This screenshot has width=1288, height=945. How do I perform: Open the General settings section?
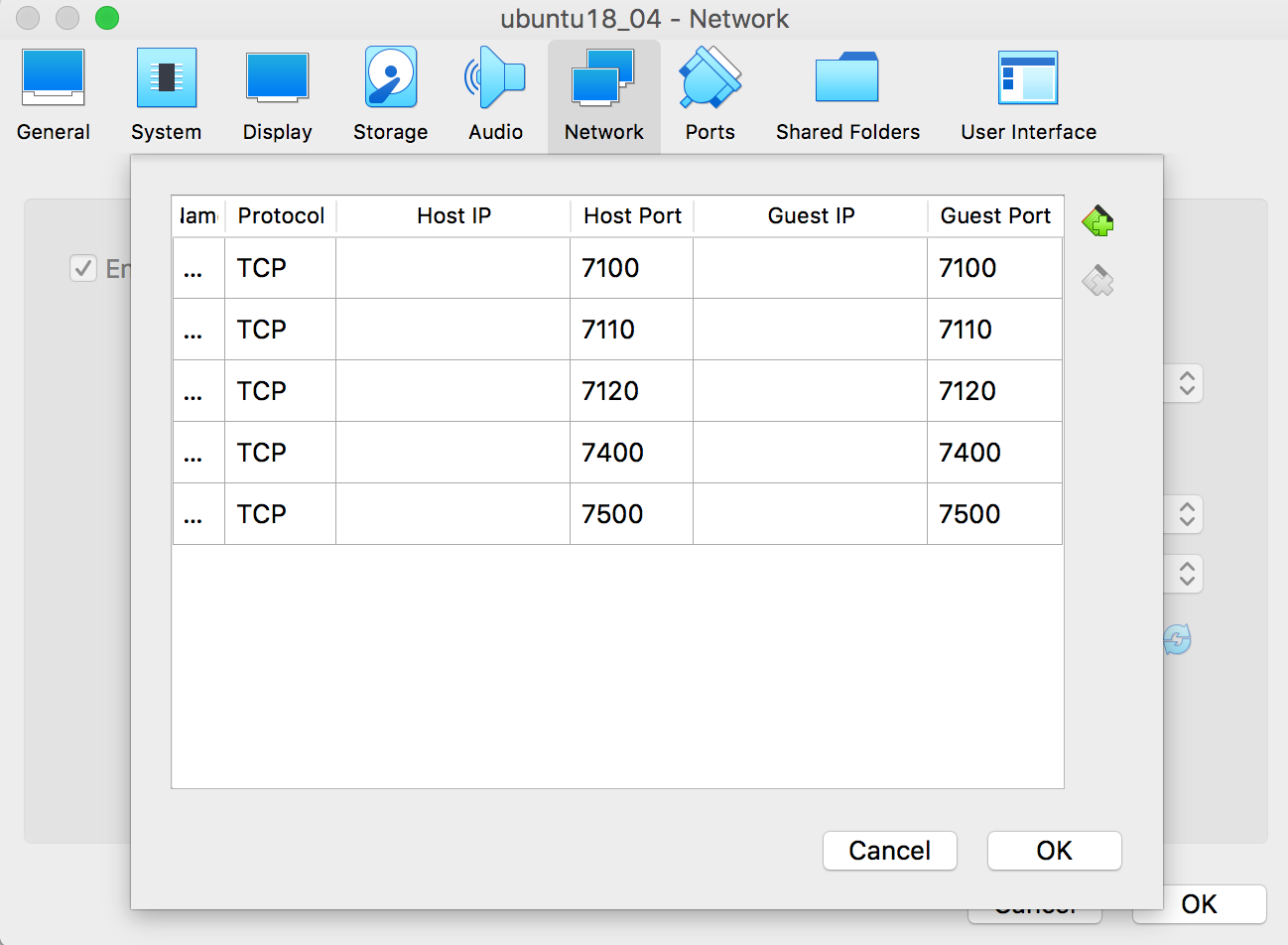pyautogui.click(x=54, y=96)
